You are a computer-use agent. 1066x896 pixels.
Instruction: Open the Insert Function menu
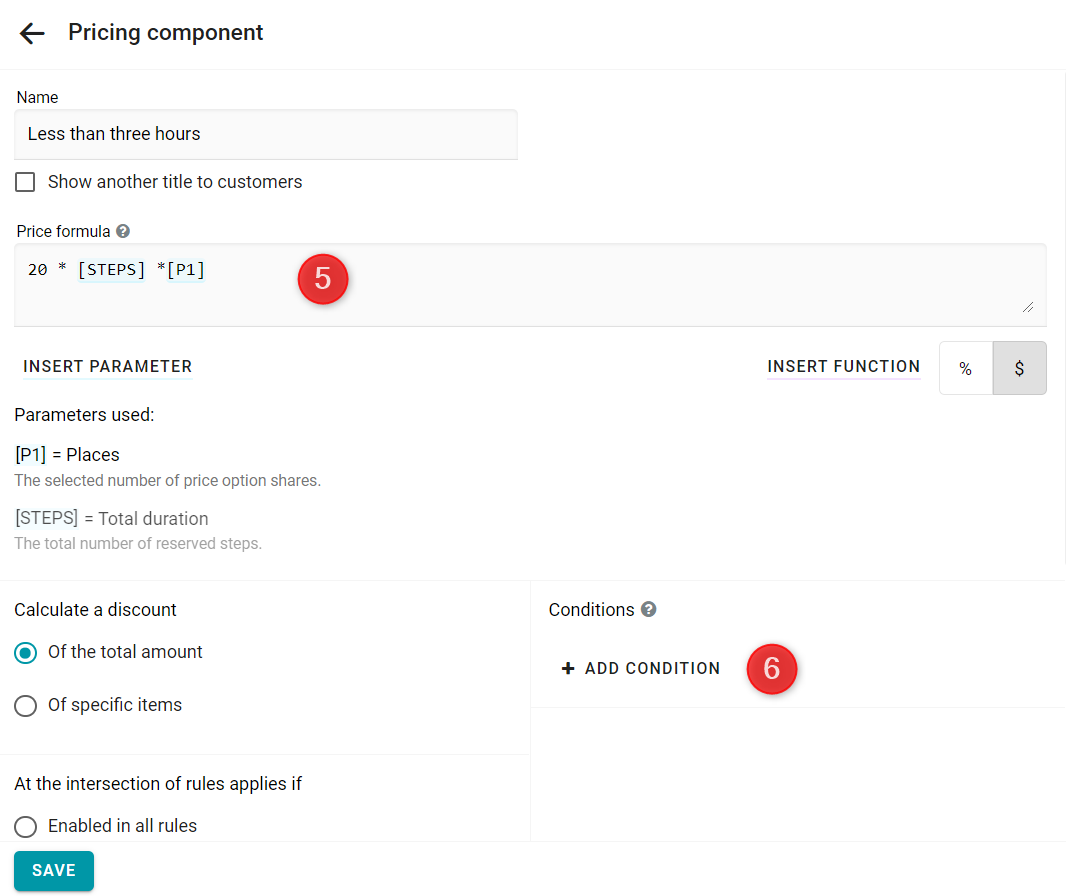pyautogui.click(x=844, y=366)
